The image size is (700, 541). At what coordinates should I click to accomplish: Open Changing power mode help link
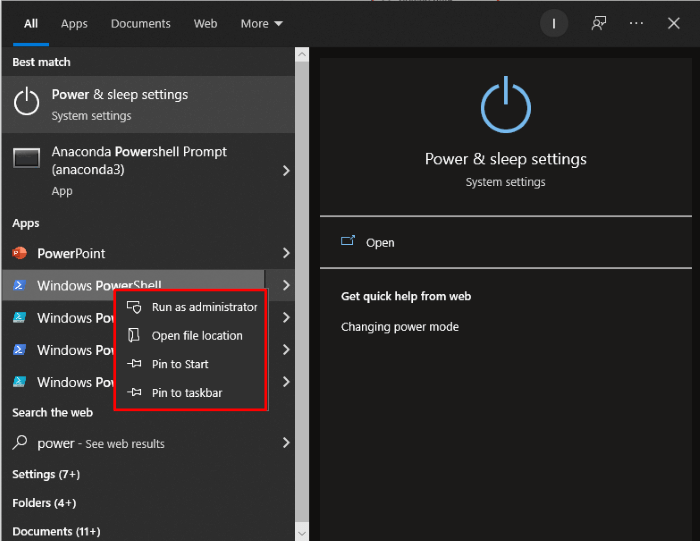click(x=400, y=327)
